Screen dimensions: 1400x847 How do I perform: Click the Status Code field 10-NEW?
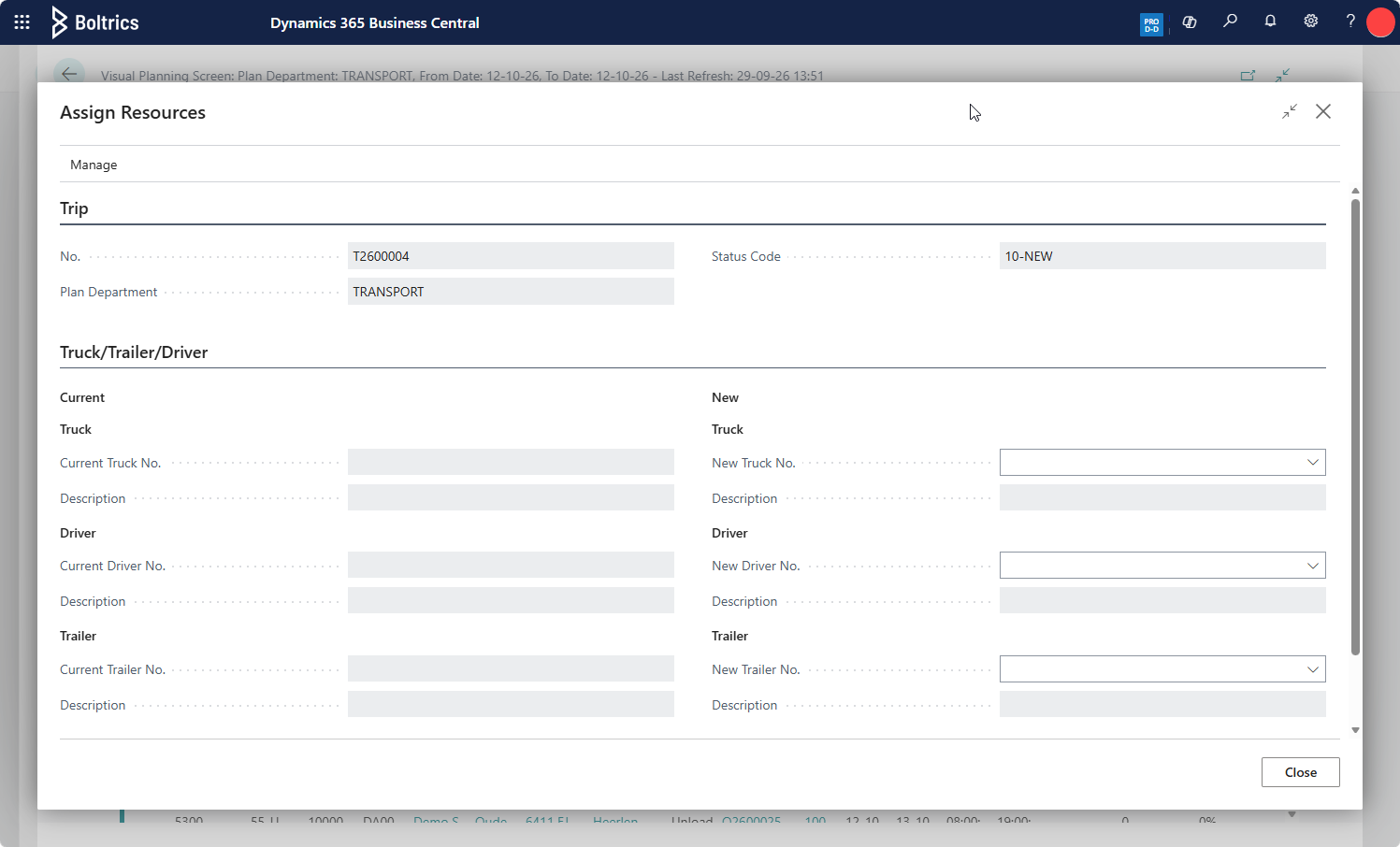pyautogui.click(x=1162, y=256)
